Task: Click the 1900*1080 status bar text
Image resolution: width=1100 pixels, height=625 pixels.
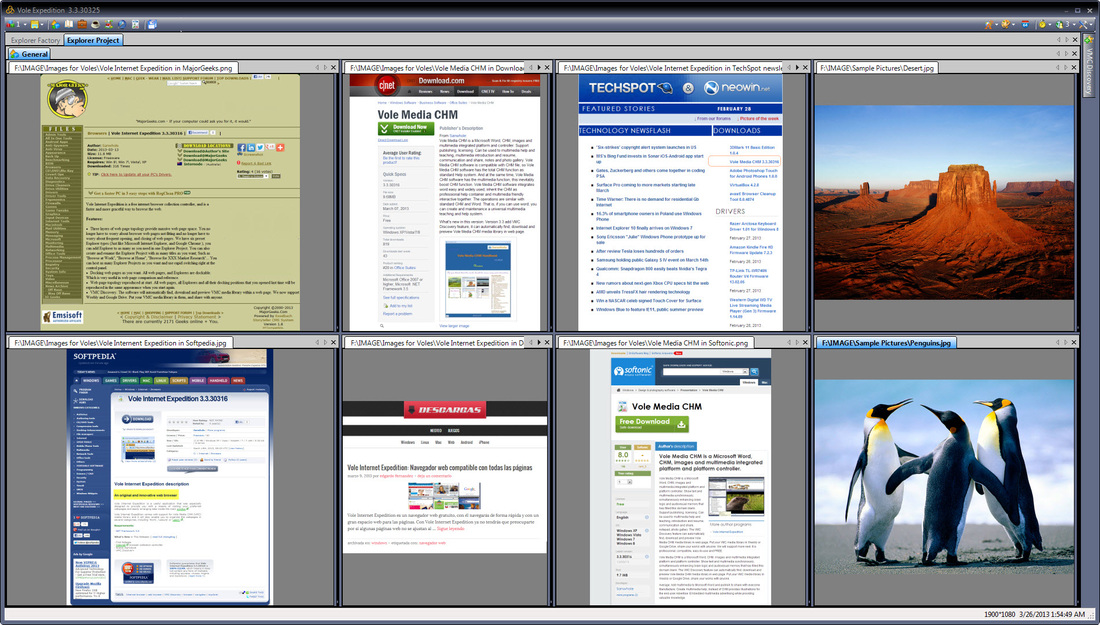Action: (x=1000, y=614)
